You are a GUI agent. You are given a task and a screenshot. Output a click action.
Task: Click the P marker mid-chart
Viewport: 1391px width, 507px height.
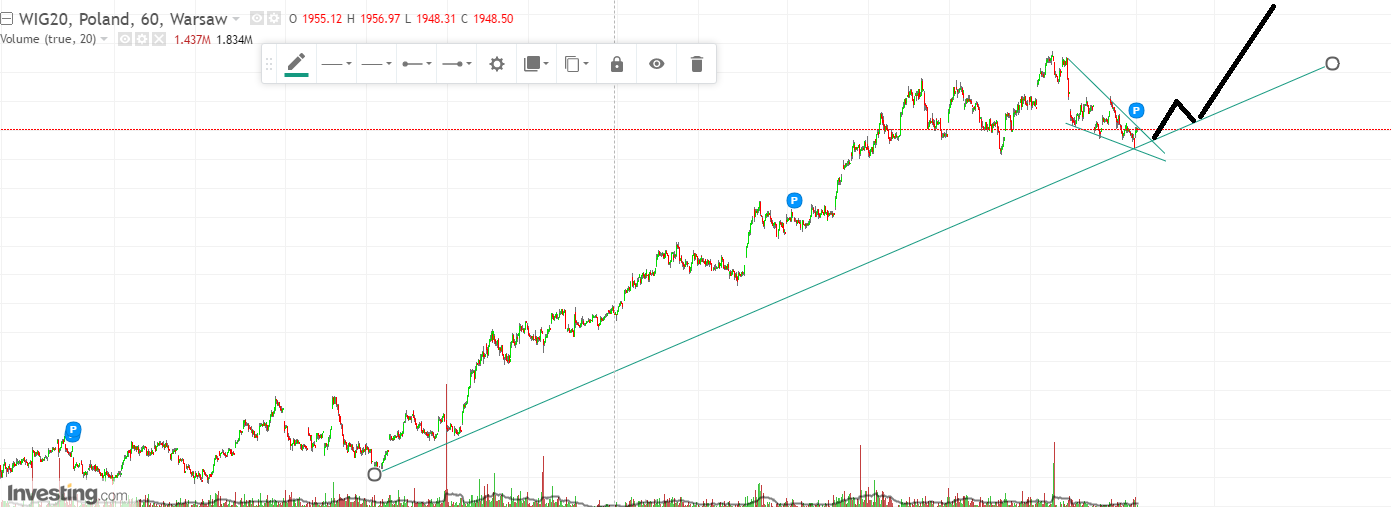tap(795, 200)
